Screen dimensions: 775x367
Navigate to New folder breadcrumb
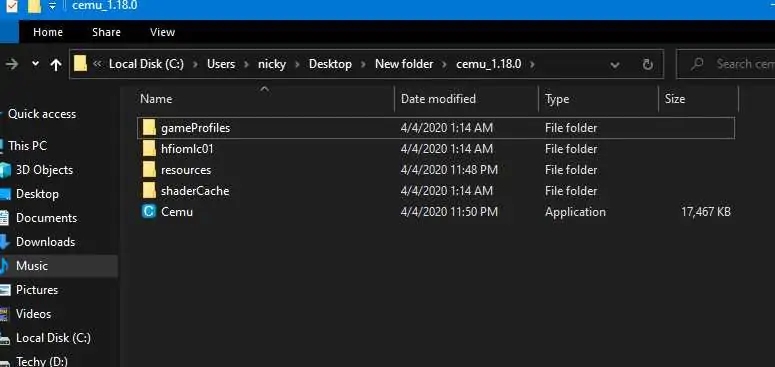click(x=404, y=64)
